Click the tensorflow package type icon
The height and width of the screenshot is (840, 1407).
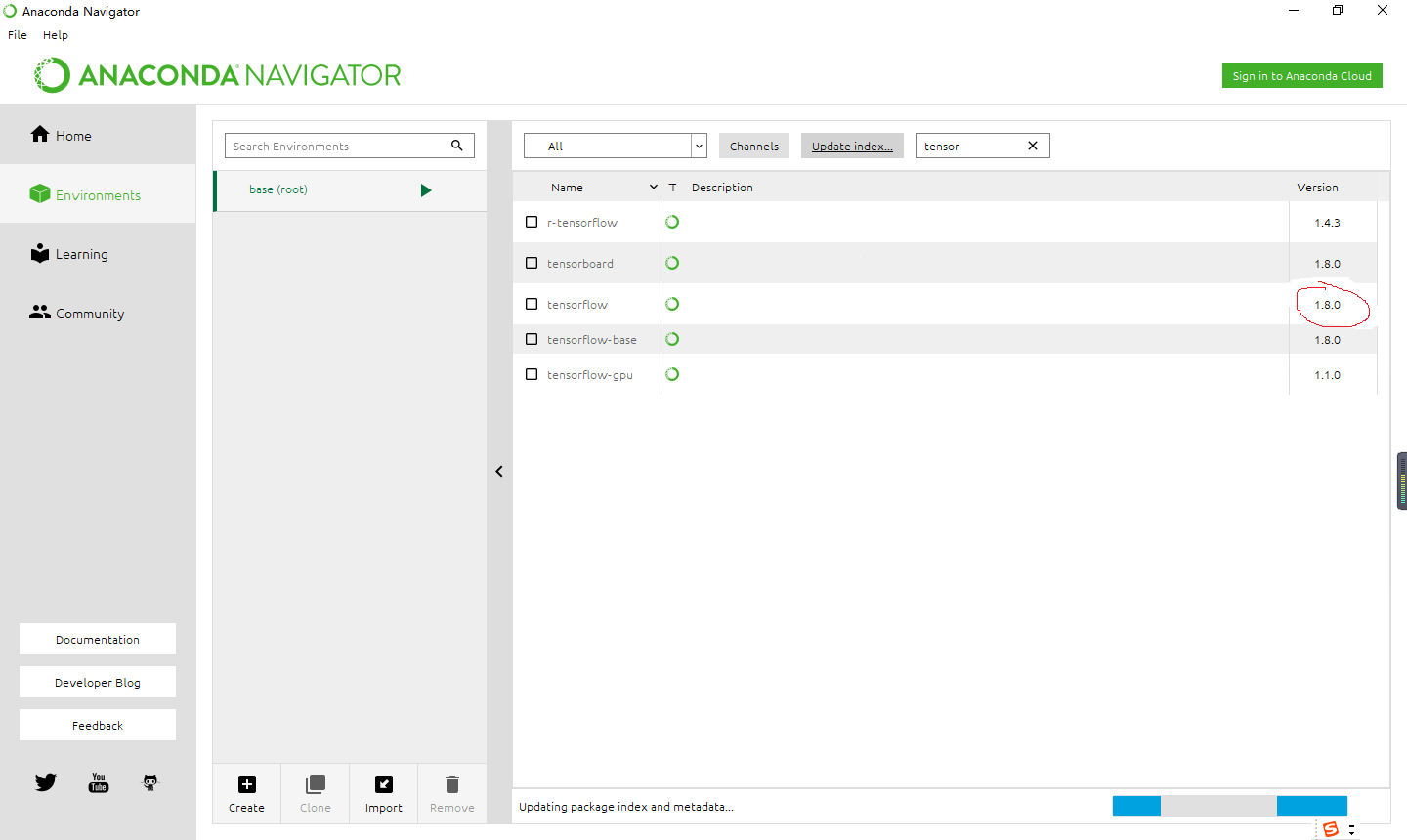point(672,304)
